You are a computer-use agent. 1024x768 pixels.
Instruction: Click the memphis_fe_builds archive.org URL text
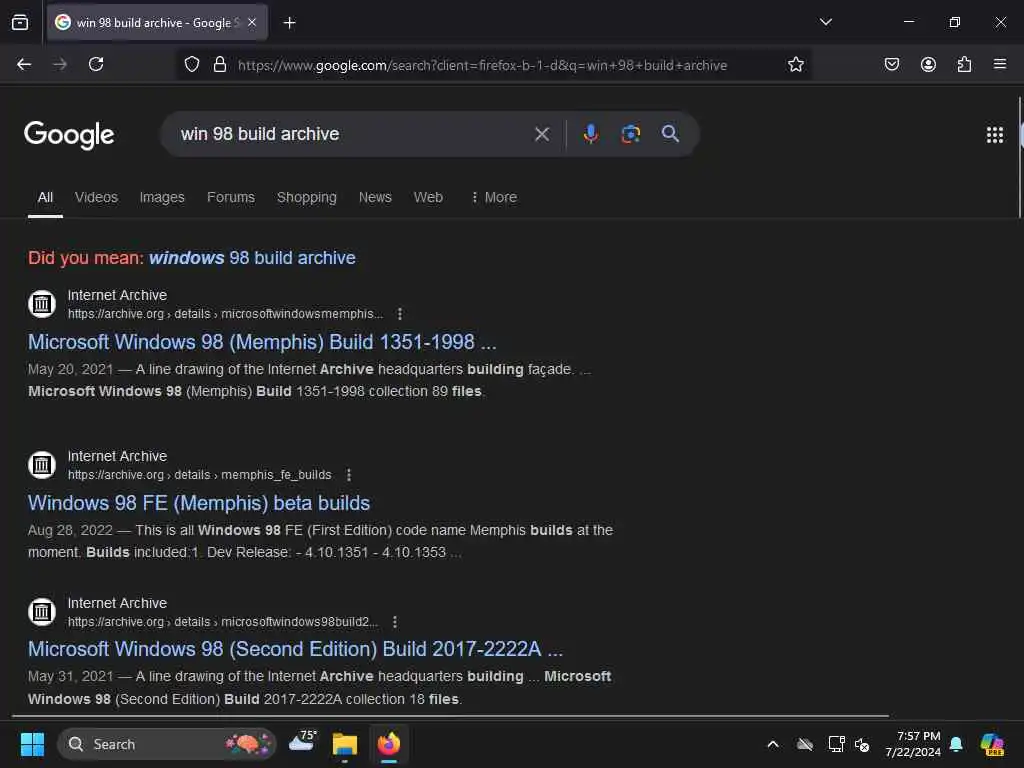199,475
